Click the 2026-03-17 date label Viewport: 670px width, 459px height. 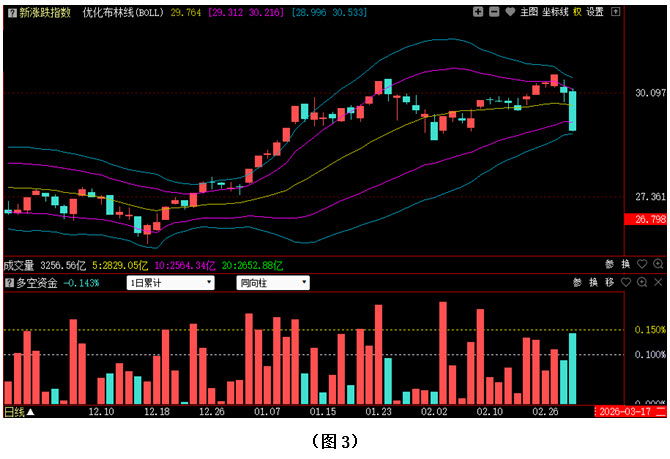click(x=624, y=412)
